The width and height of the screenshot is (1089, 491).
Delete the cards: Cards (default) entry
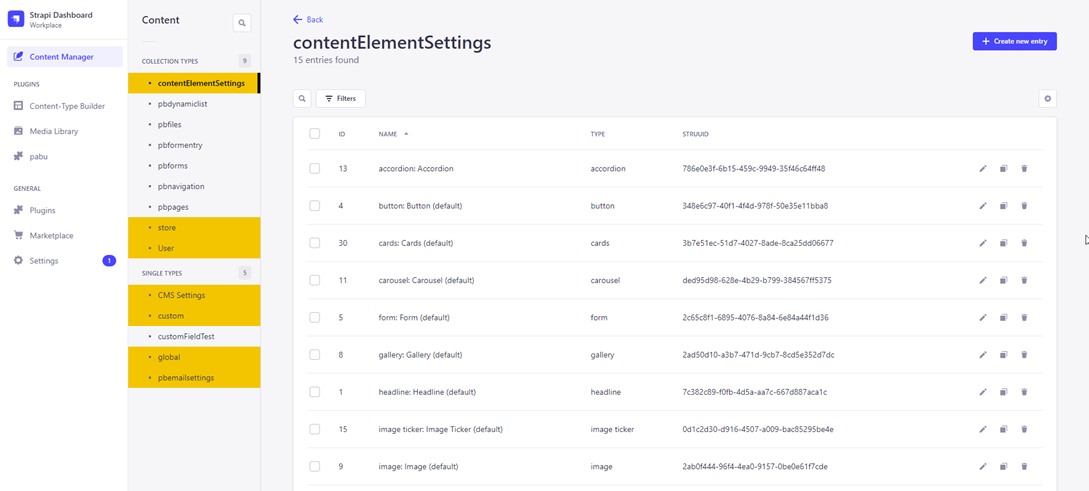tap(1024, 243)
